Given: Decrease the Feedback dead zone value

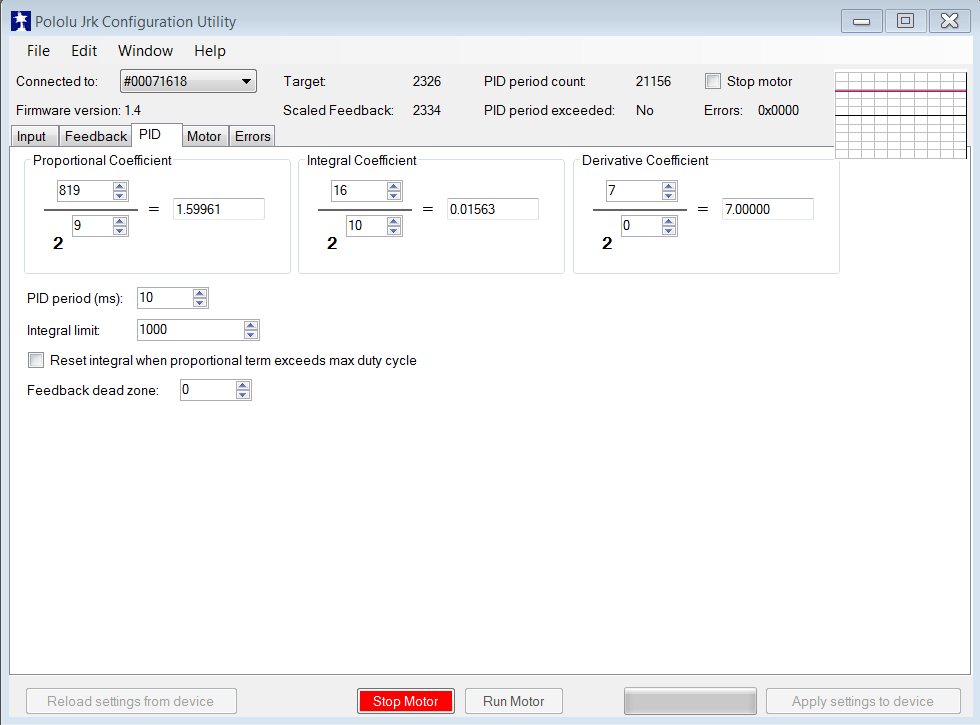Looking at the screenshot, I should (x=243, y=394).
